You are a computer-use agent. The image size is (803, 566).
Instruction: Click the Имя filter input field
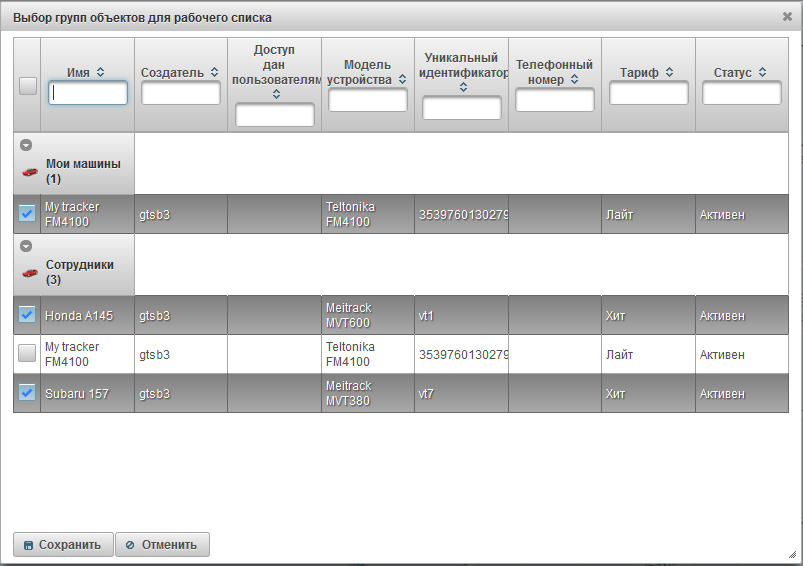tap(88, 93)
